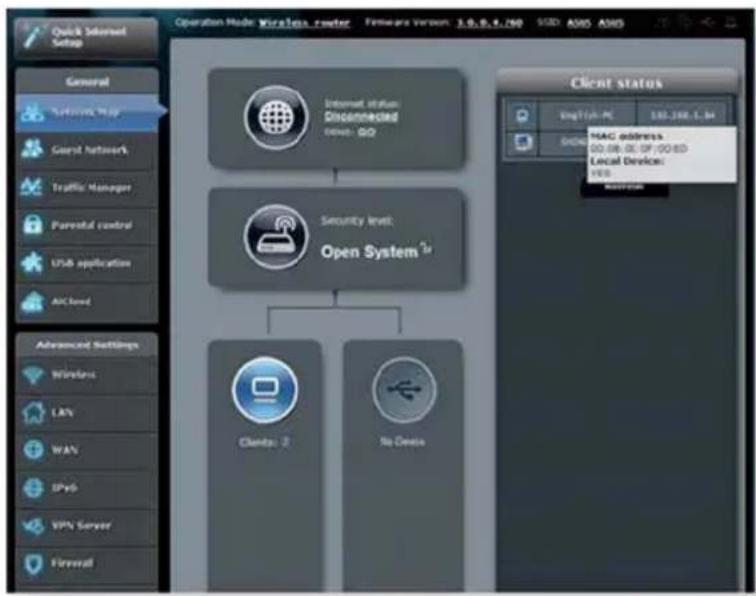This screenshot has height=596, width=756.
Task: Click the Firewall shield icon
Action: point(33,563)
